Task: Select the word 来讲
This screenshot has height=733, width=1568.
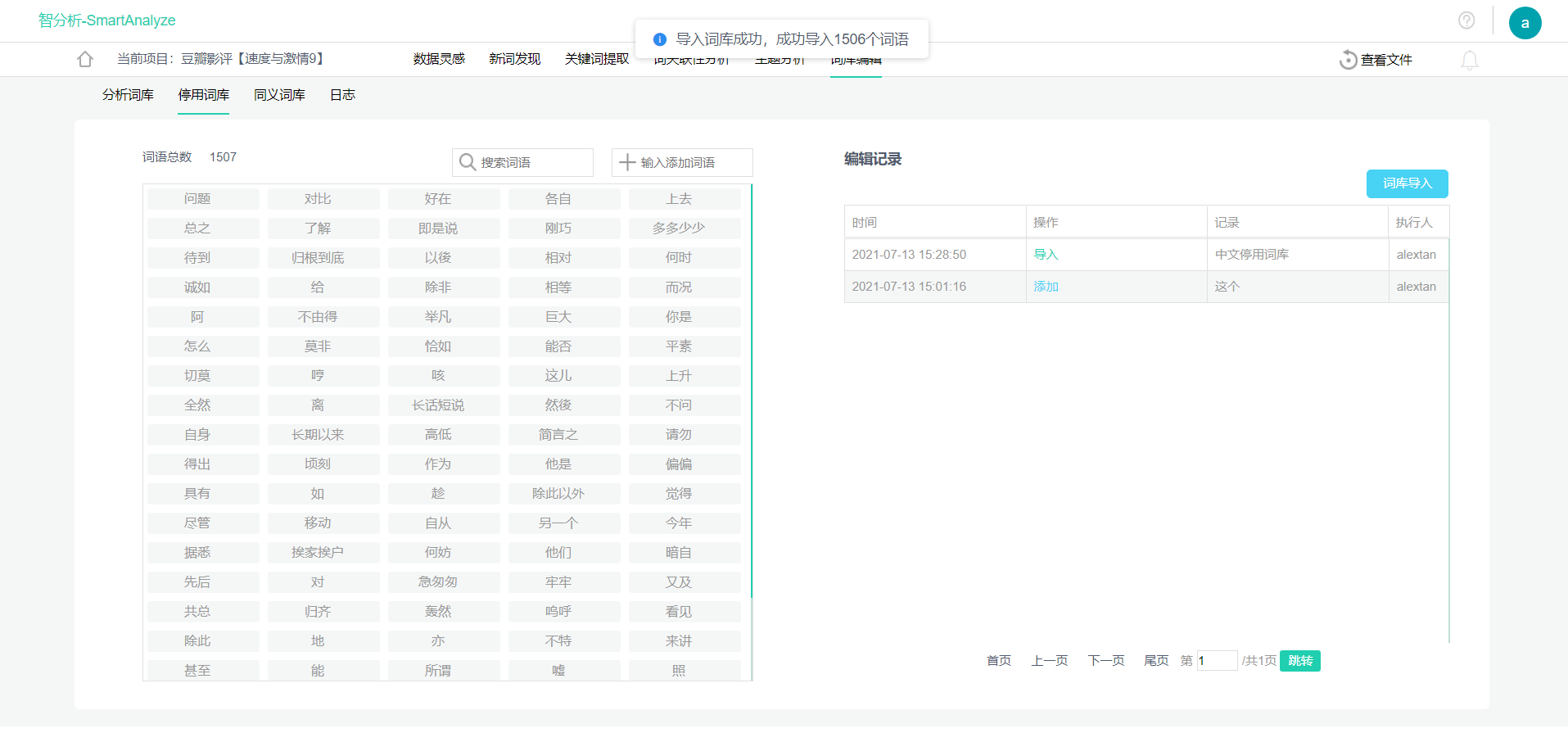Action: (x=685, y=641)
